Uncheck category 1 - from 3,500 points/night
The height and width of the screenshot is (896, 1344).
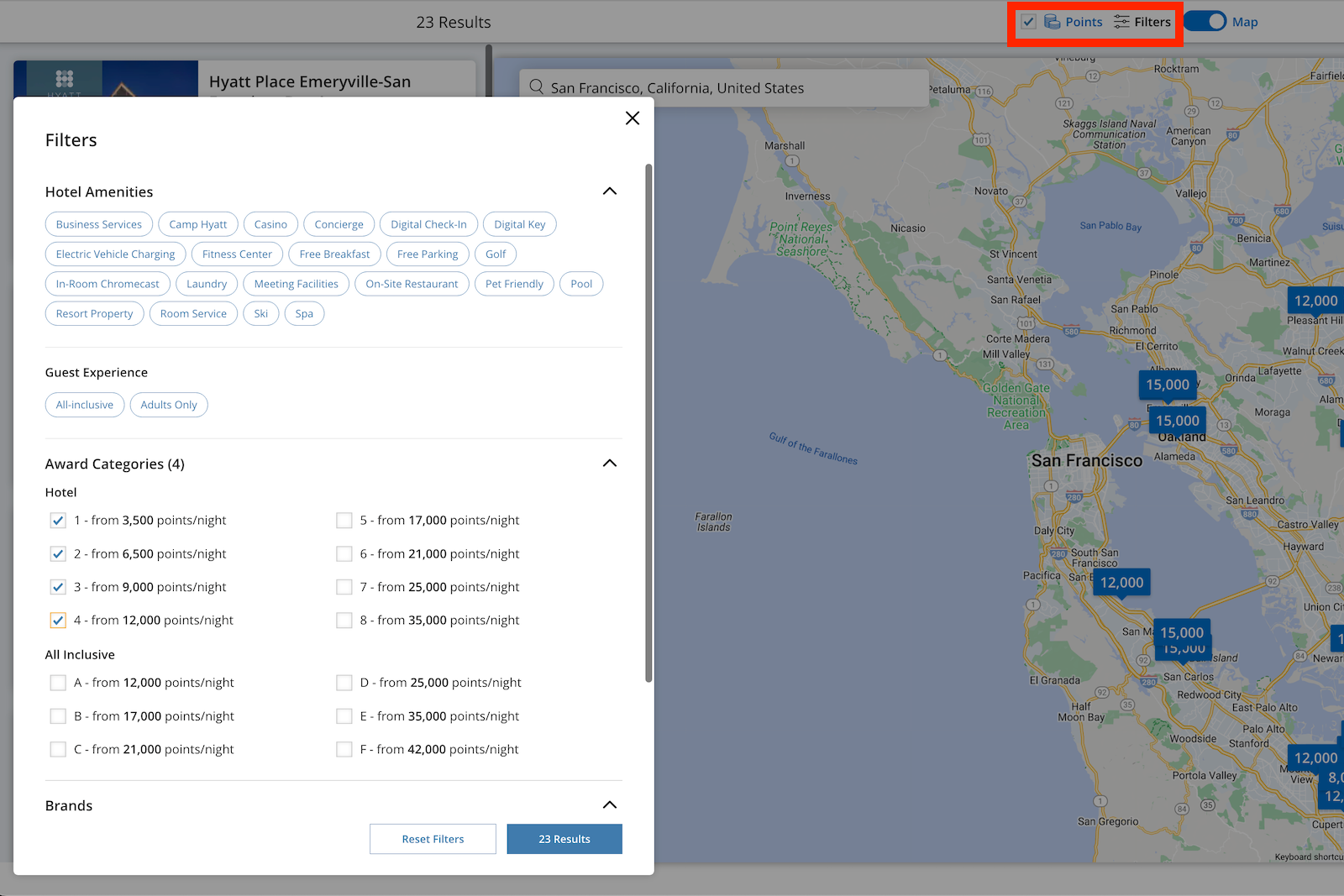coord(57,520)
